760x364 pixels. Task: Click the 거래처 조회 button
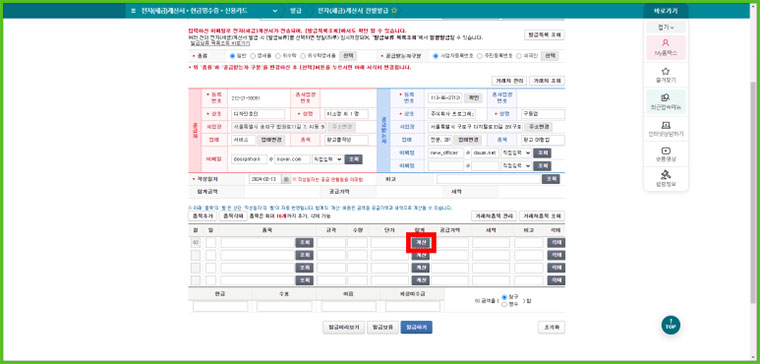[547, 81]
